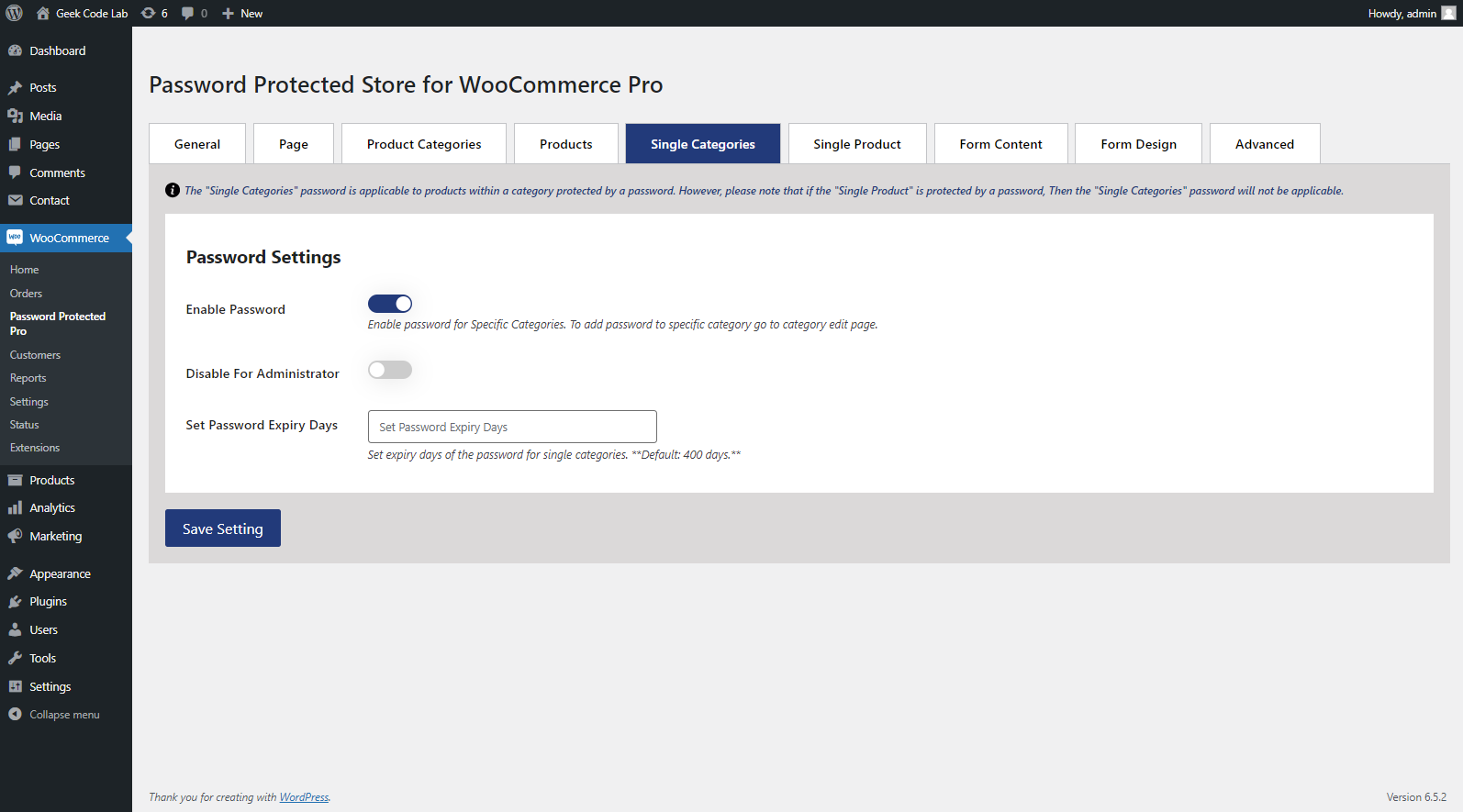Open WooCommerce Home submenu link
The image size is (1463, 812).
tap(25, 270)
